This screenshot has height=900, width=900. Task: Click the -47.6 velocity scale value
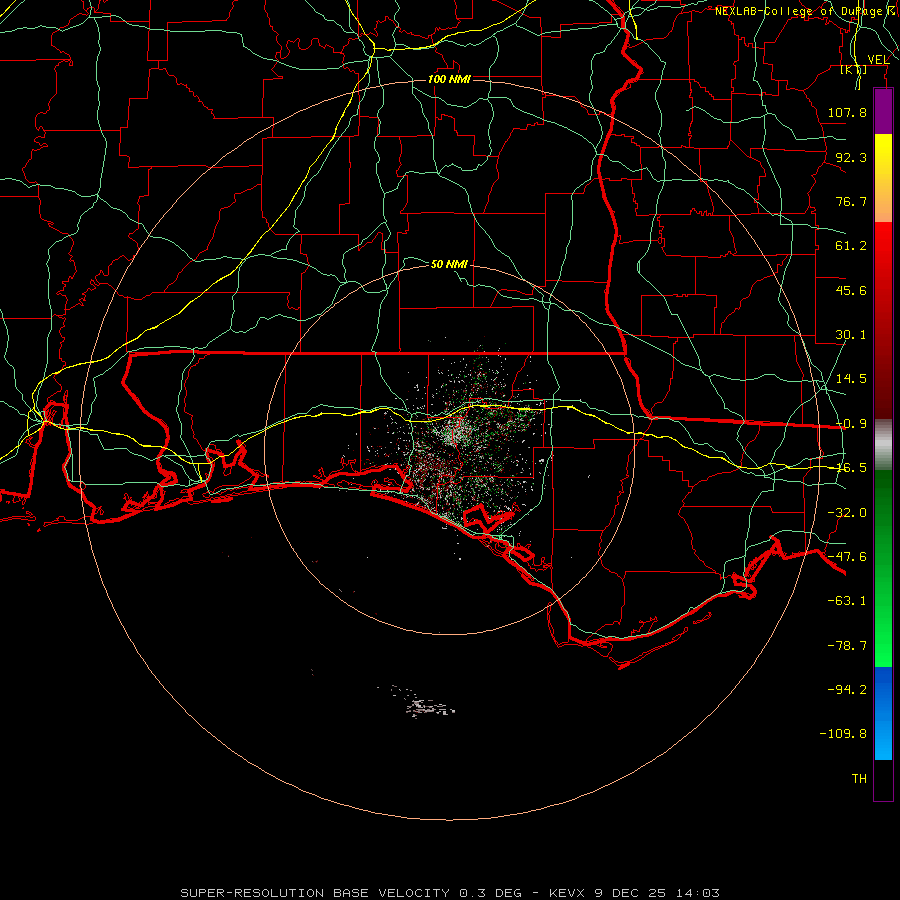point(847,557)
